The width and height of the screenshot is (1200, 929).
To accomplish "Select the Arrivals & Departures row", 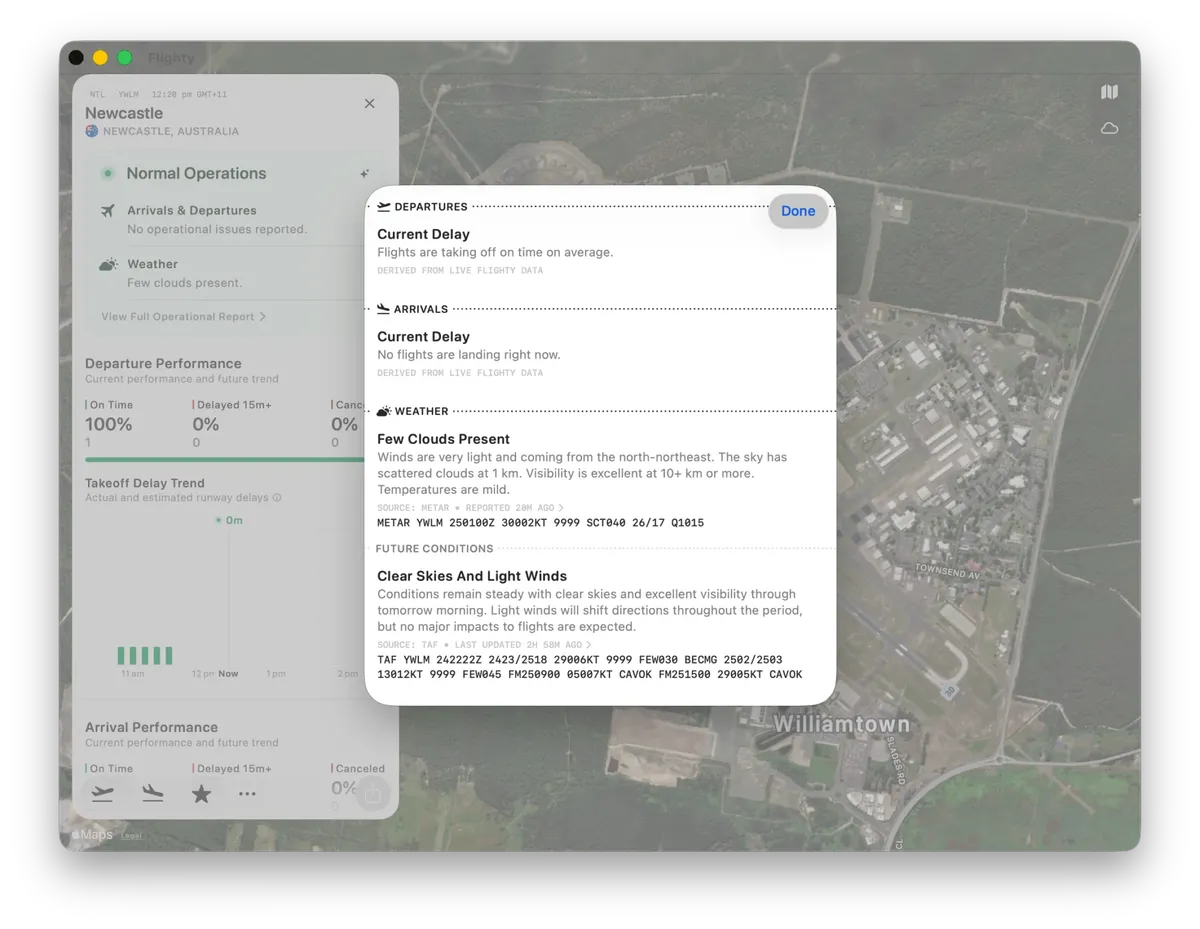I will 227,219.
